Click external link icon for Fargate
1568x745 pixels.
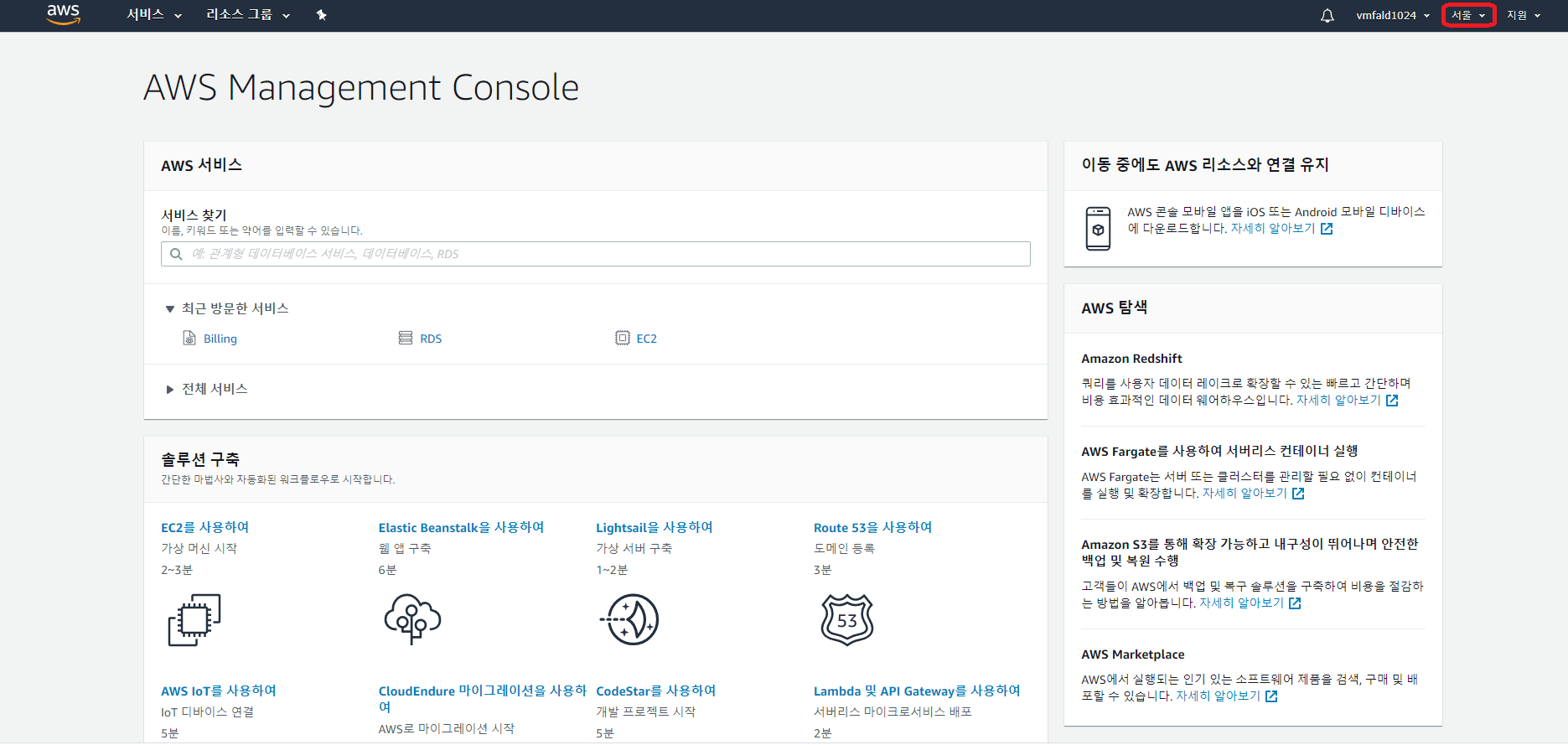point(1298,494)
